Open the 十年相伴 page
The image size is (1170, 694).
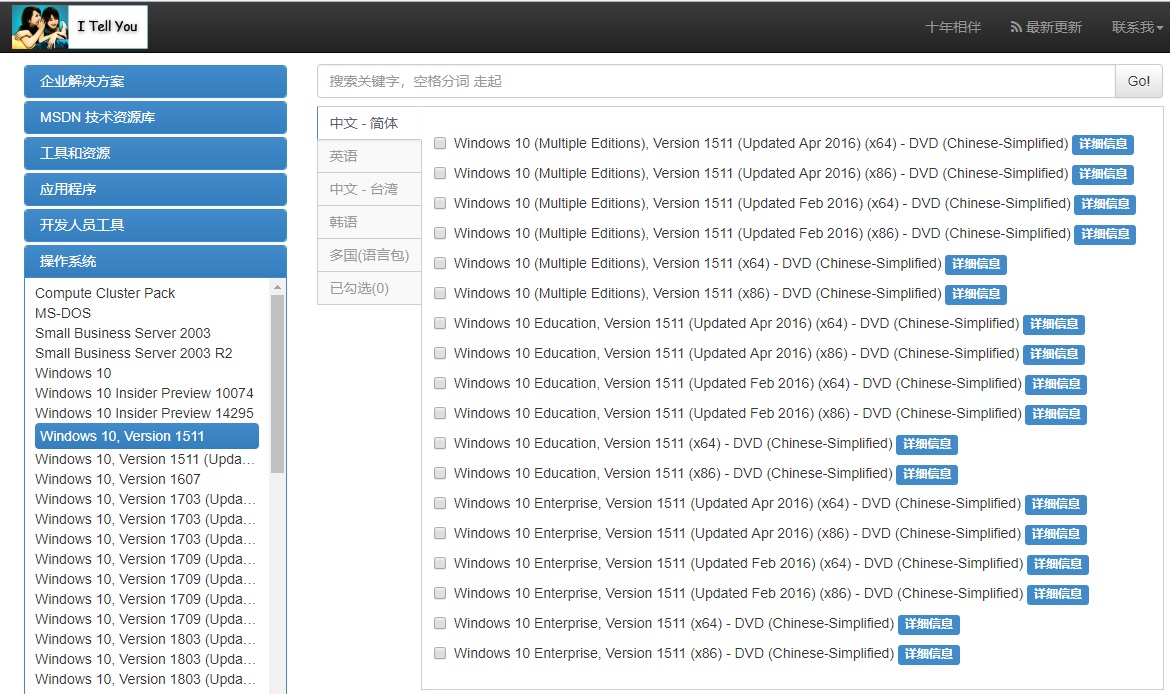953,27
